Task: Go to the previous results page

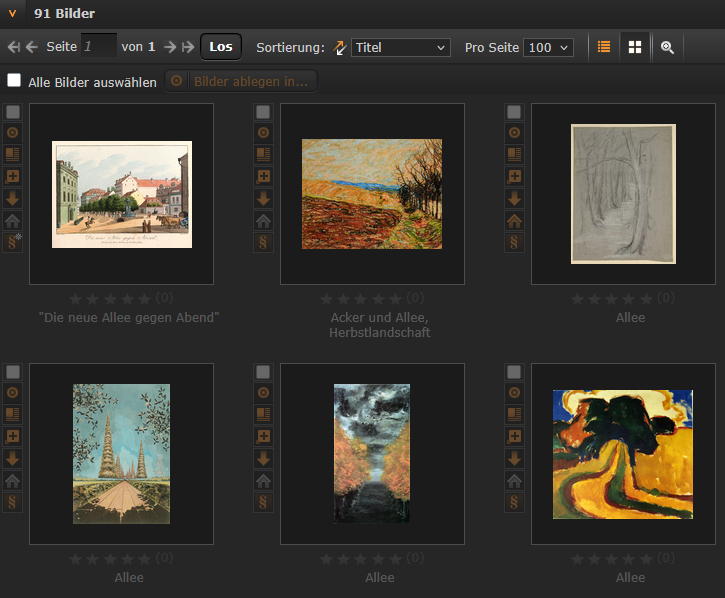Action: (31, 47)
